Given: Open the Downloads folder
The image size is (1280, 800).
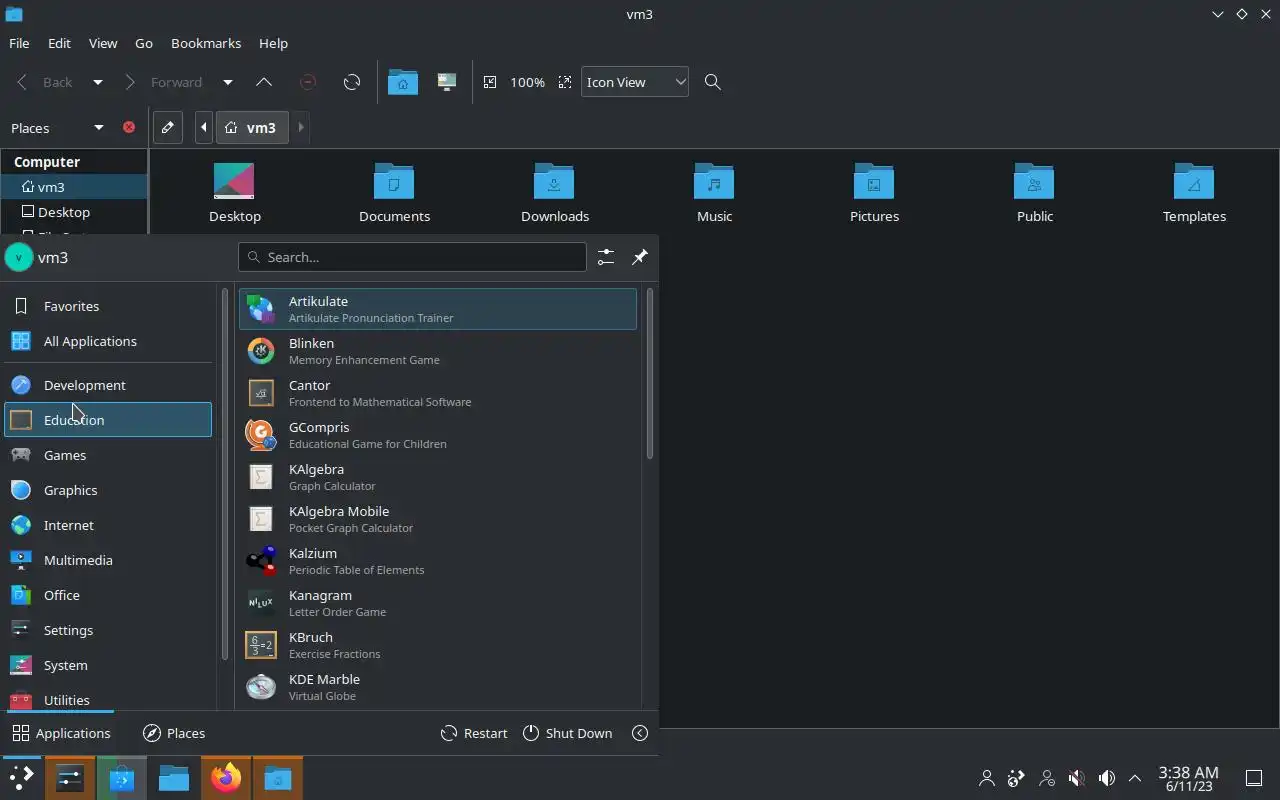Looking at the screenshot, I should (x=554, y=193).
